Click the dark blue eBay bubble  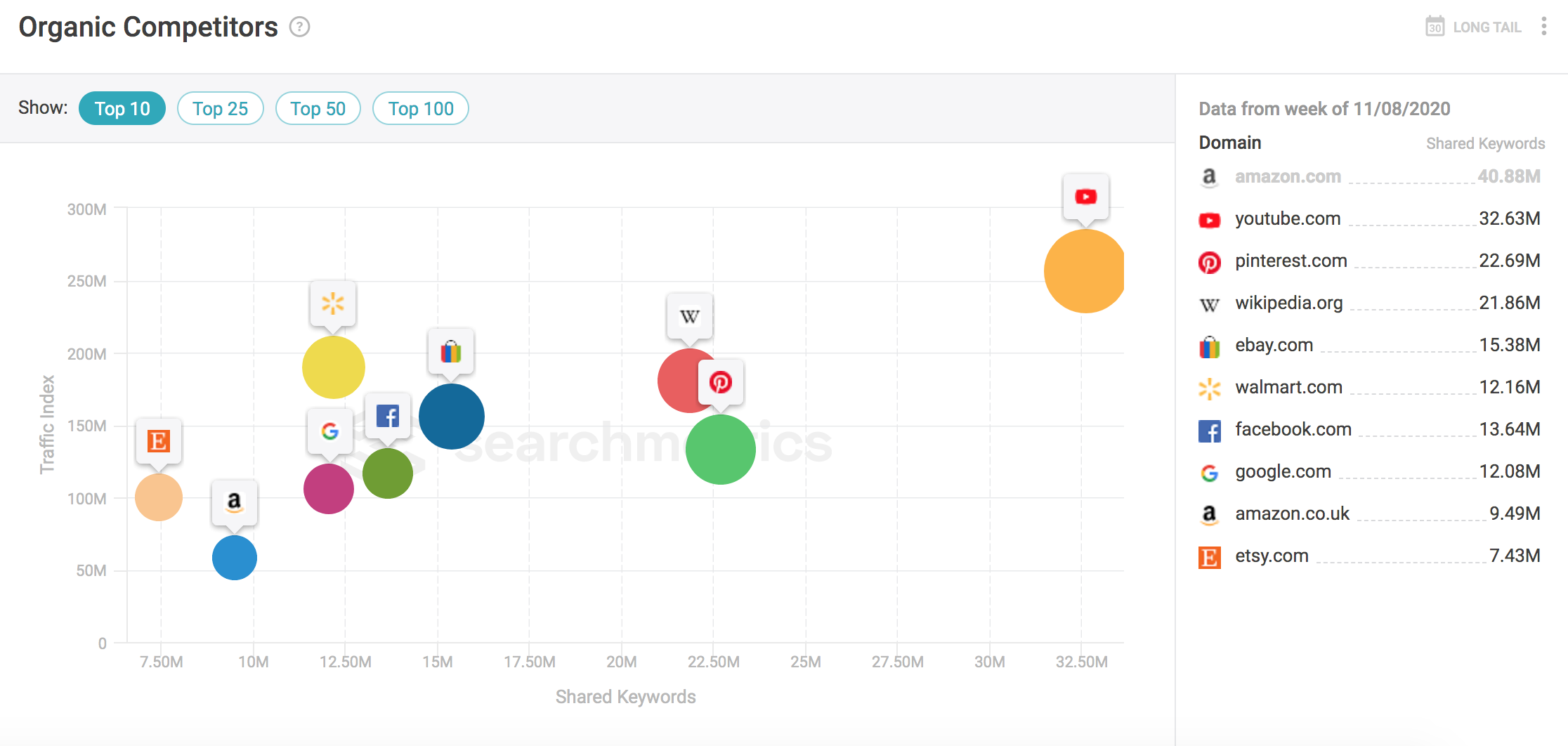tap(452, 417)
